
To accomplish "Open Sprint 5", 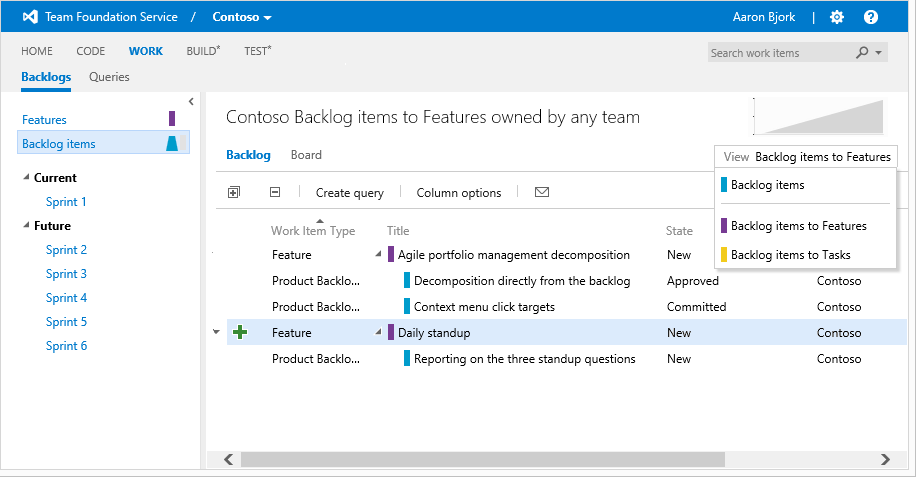I will tap(66, 322).
